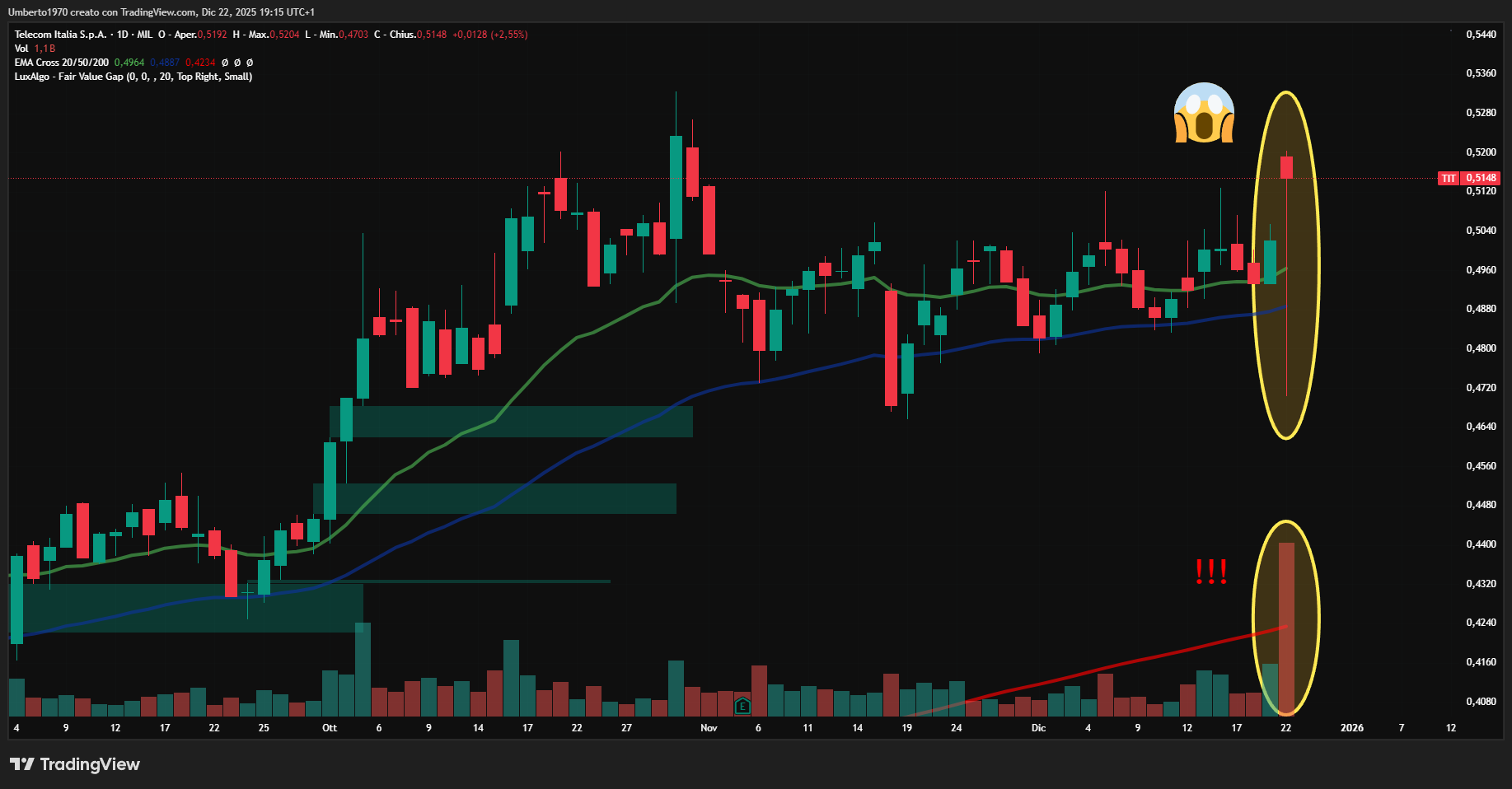Click the 0,4080 price axis label
The width and height of the screenshot is (1512, 789).
click(x=1481, y=702)
